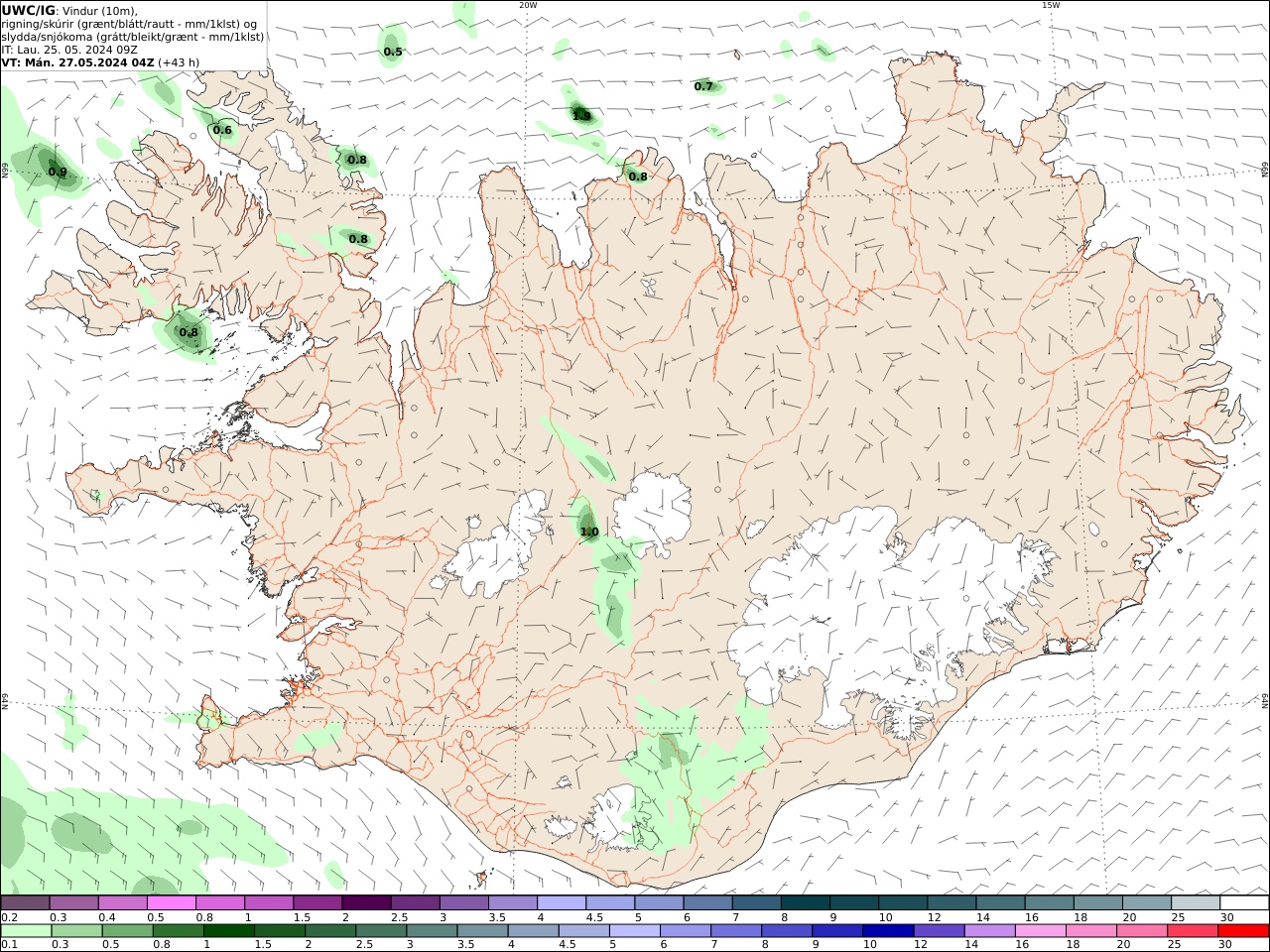Click the '(+43 h)' forecast offset label
This screenshot has height=952, width=1270.
(179, 61)
